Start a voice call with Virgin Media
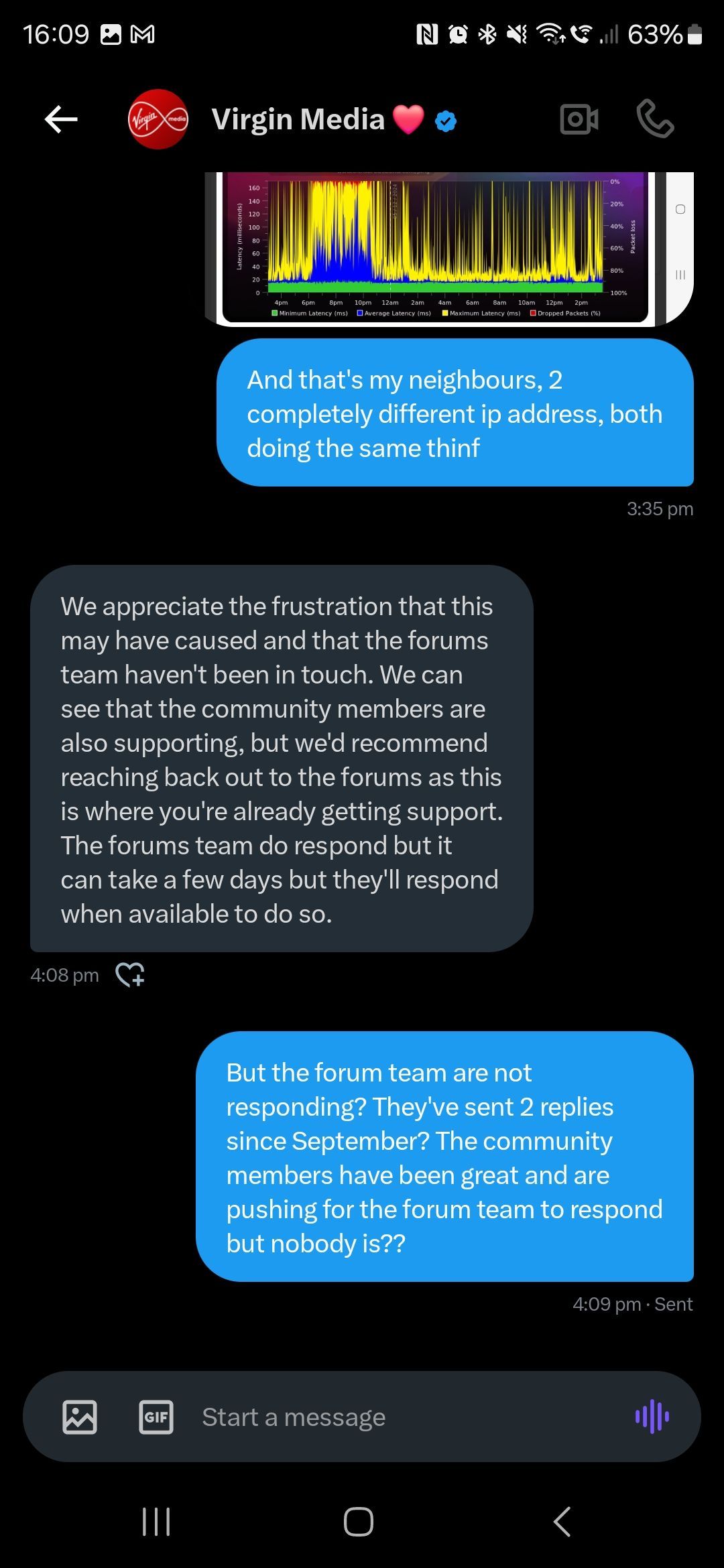Image resolution: width=724 pixels, height=1568 pixels. pyautogui.click(x=654, y=119)
